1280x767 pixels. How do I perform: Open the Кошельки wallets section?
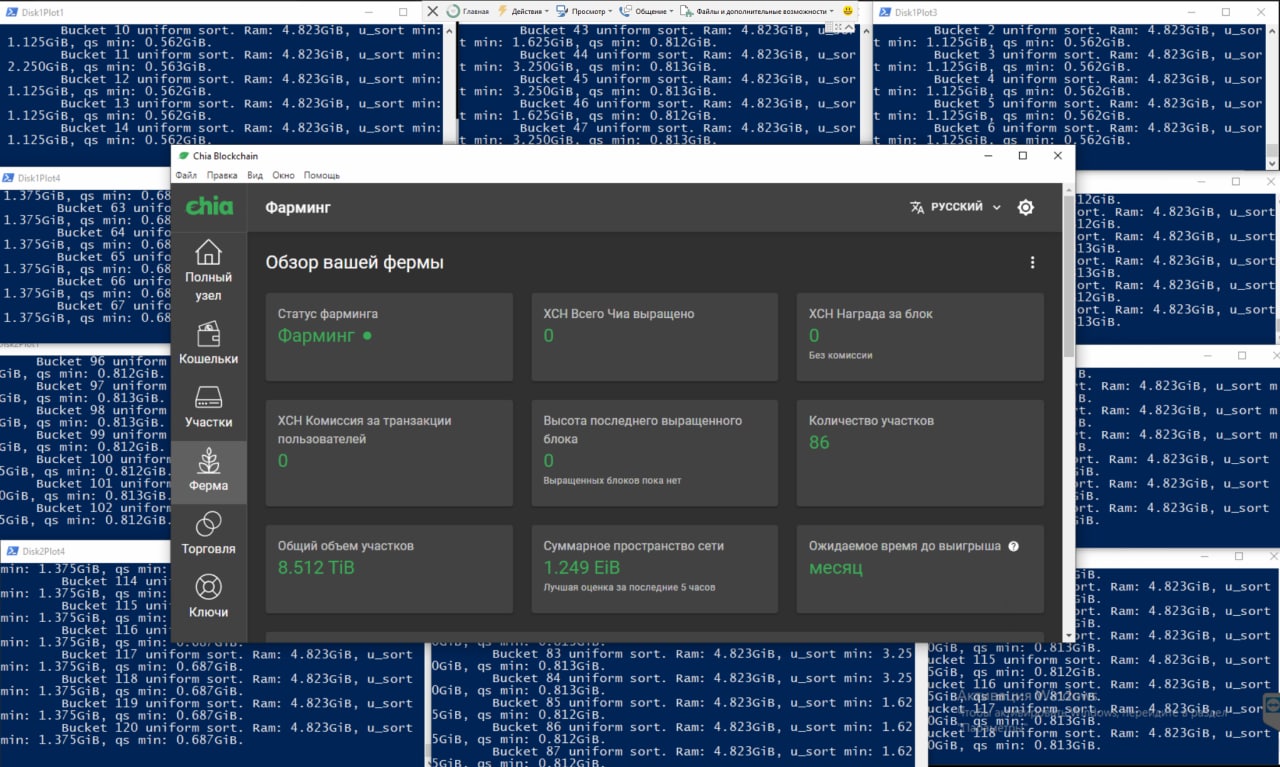[x=208, y=343]
